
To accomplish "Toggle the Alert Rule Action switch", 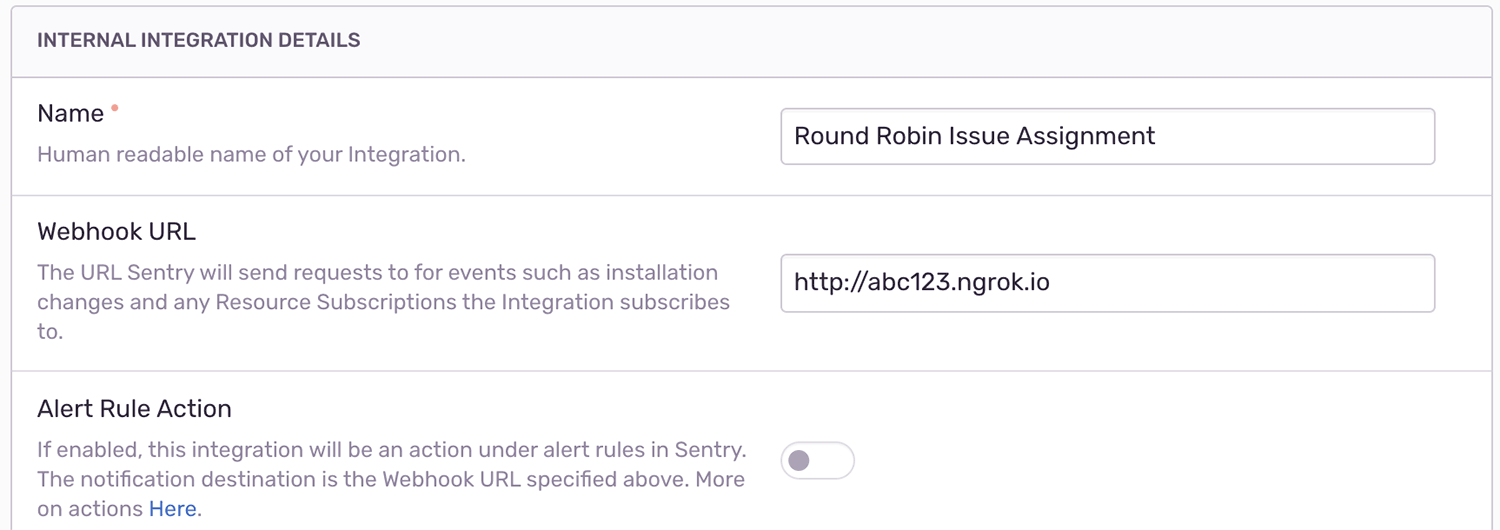I will [x=817, y=460].
